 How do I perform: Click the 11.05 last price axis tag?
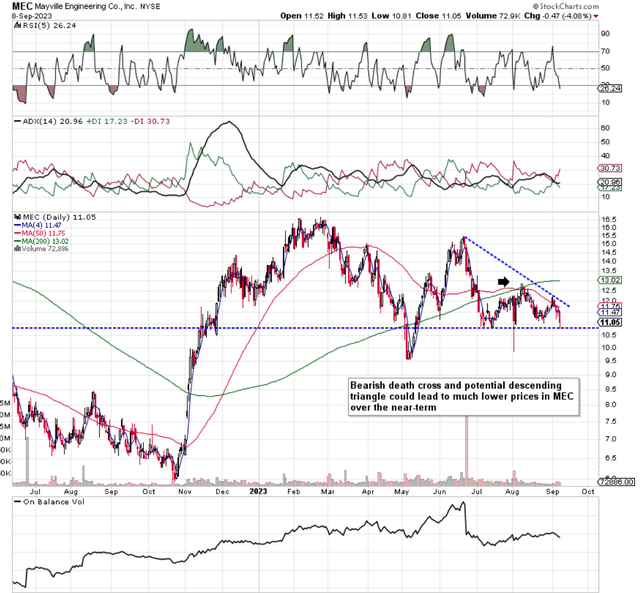pyautogui.click(x=610, y=322)
